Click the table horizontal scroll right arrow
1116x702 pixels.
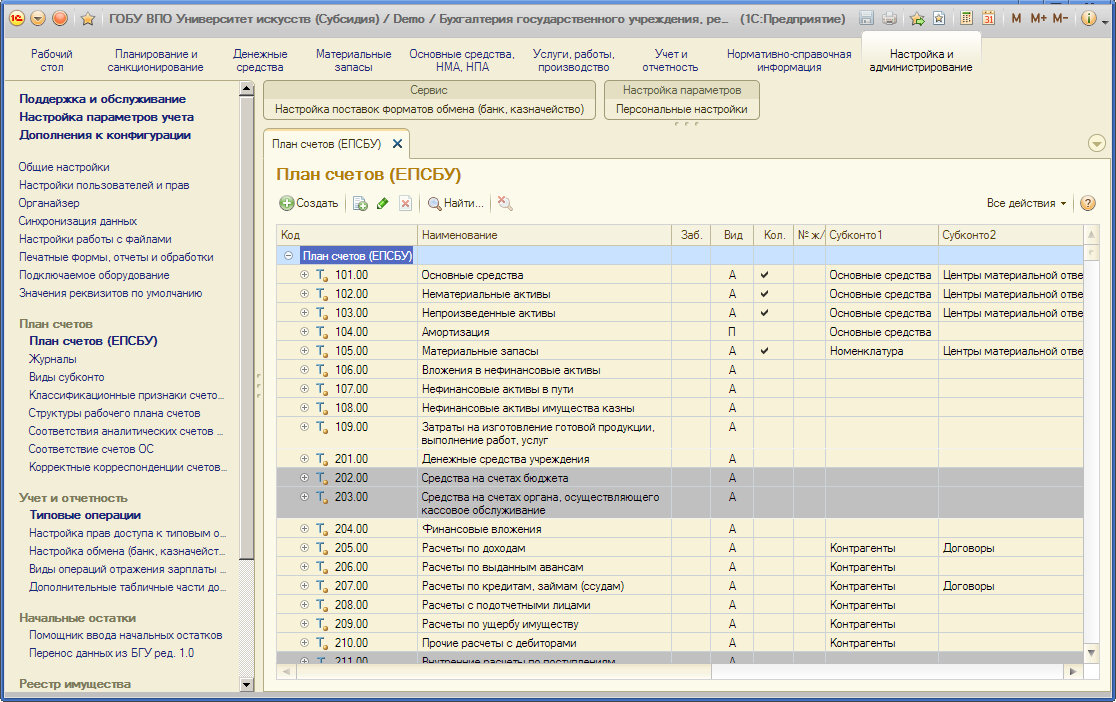click(1073, 671)
